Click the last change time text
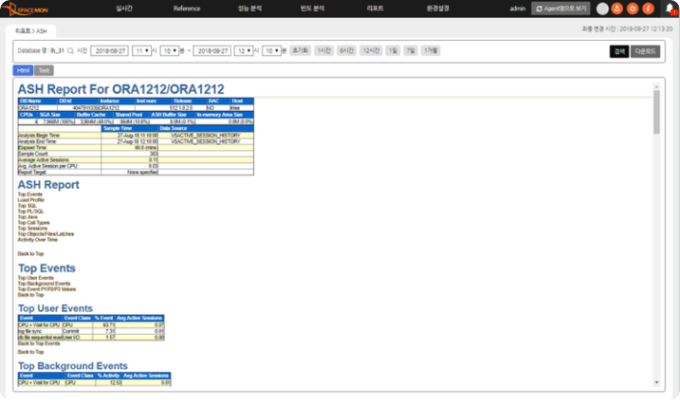The height and width of the screenshot is (400, 680). tap(627, 29)
